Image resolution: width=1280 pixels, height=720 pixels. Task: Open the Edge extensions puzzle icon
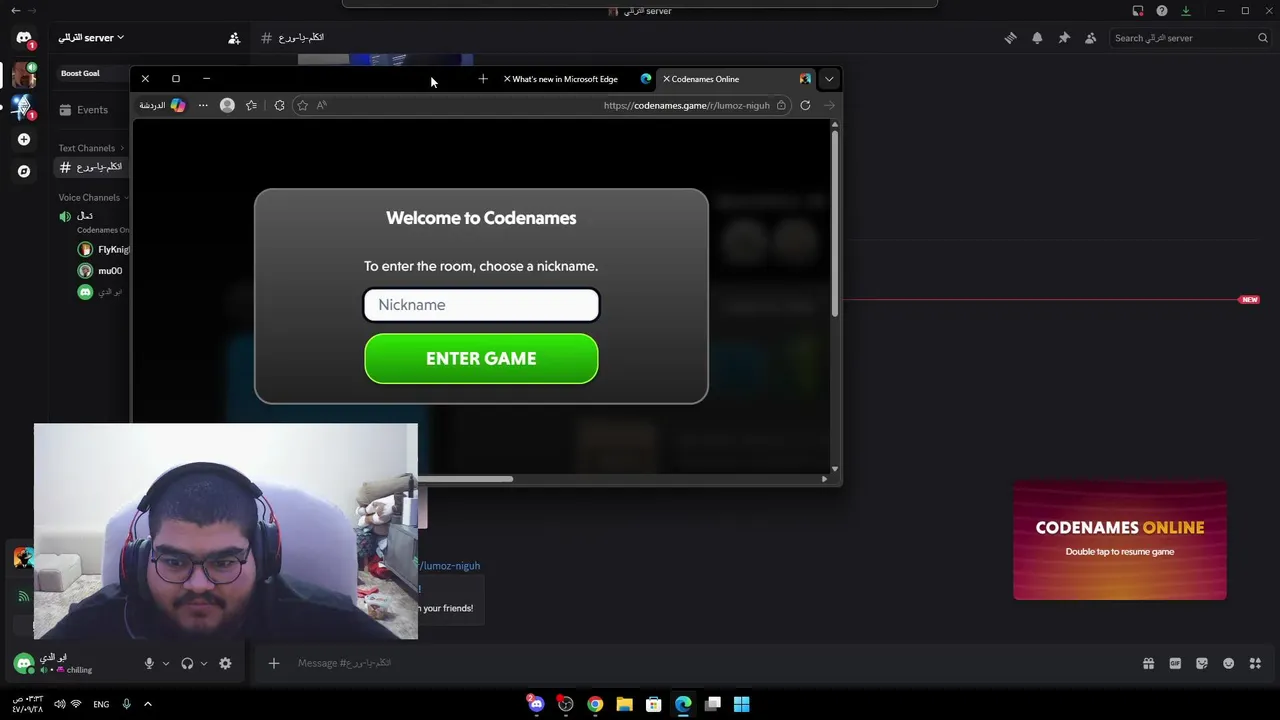(279, 105)
